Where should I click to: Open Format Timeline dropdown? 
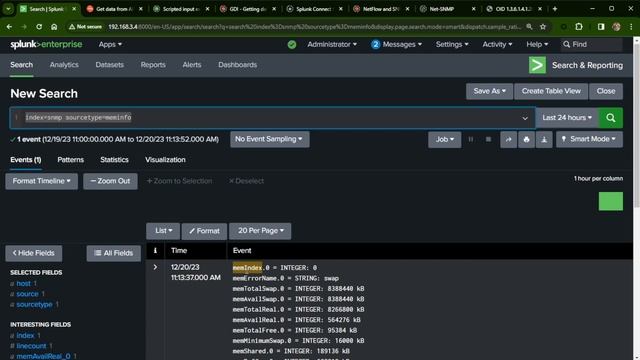click(x=42, y=181)
